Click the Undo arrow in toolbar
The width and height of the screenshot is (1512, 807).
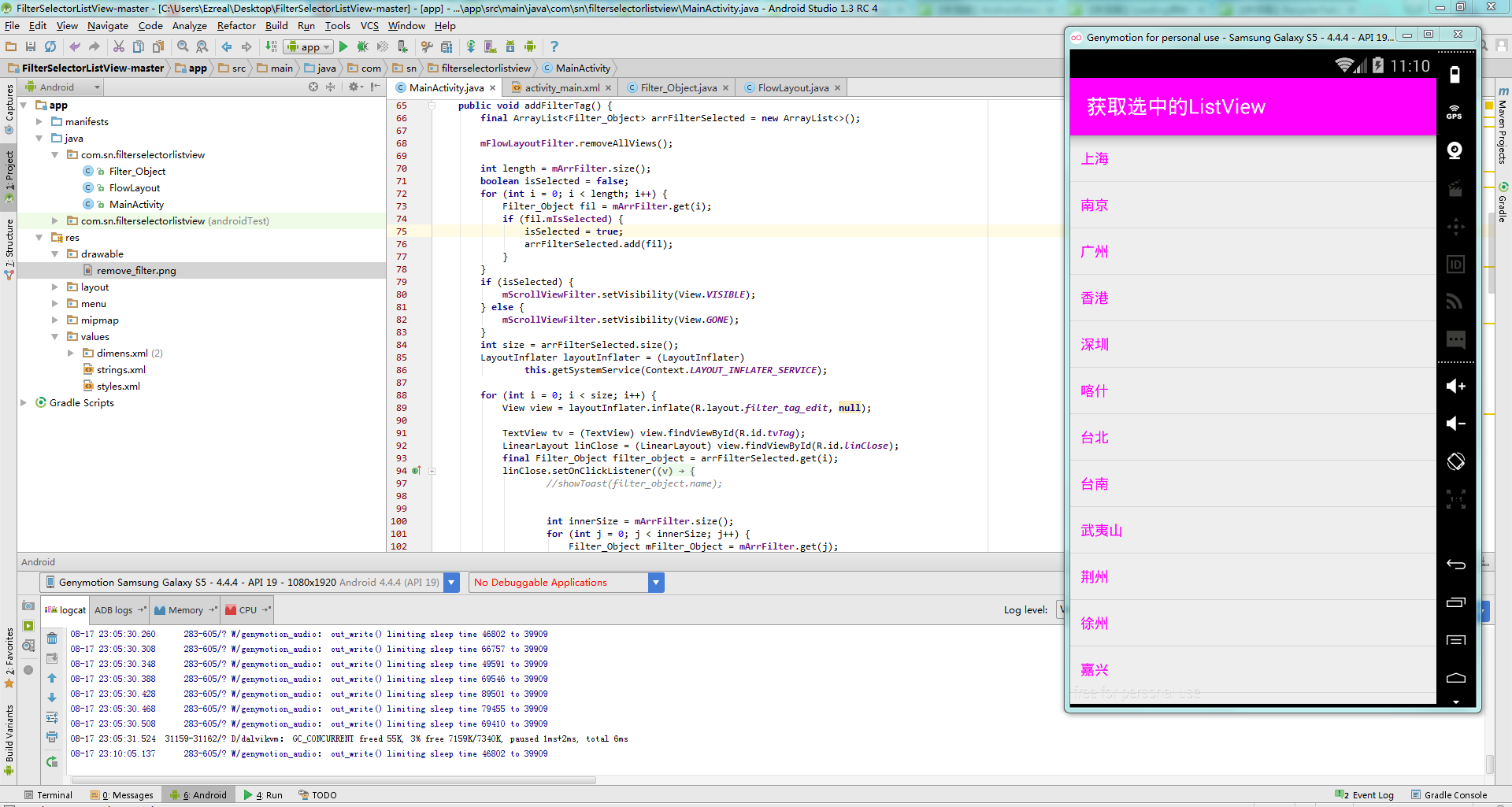(75, 46)
